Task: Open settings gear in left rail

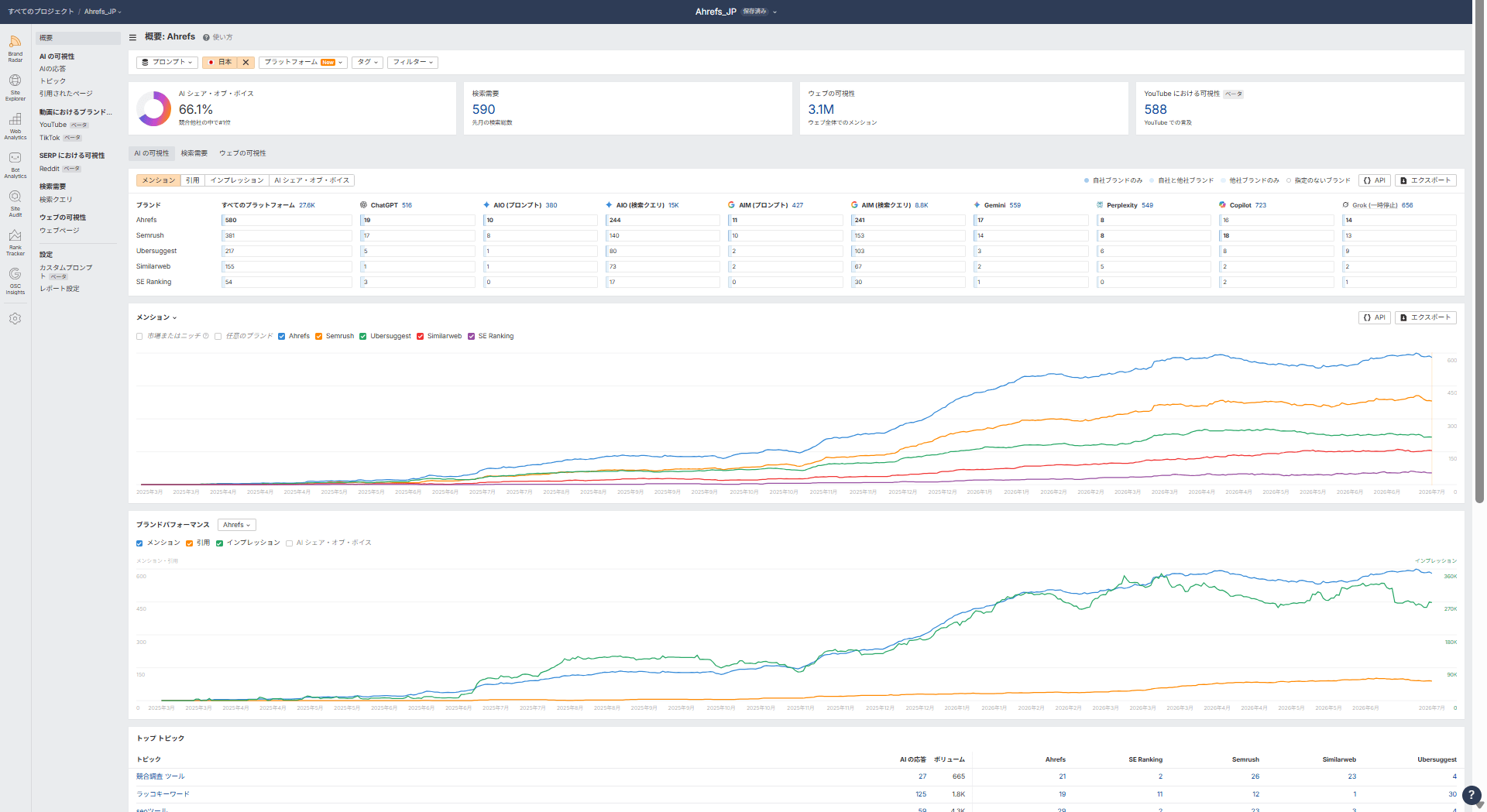Action: (x=15, y=318)
